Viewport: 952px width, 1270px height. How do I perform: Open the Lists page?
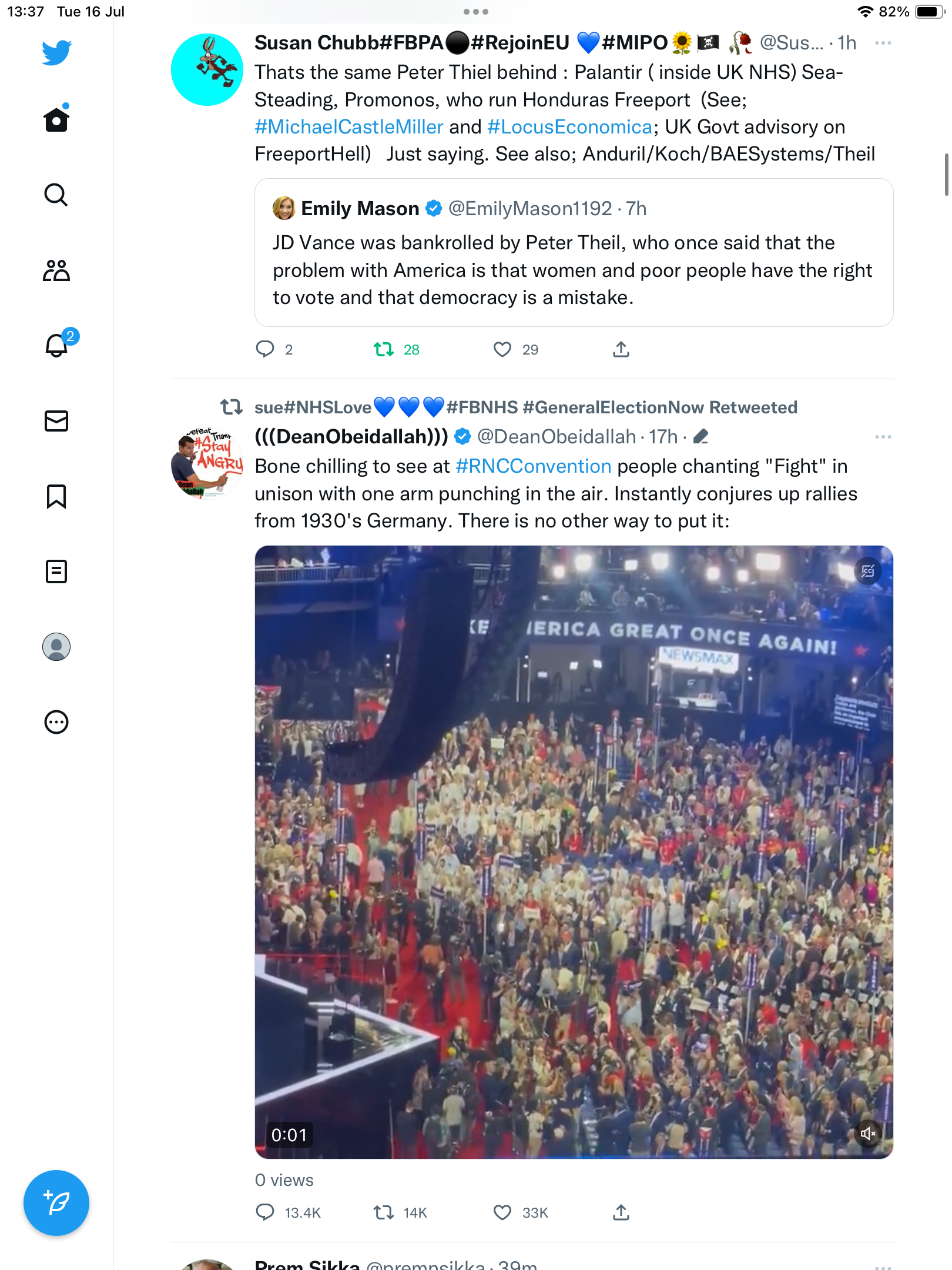coord(56,571)
